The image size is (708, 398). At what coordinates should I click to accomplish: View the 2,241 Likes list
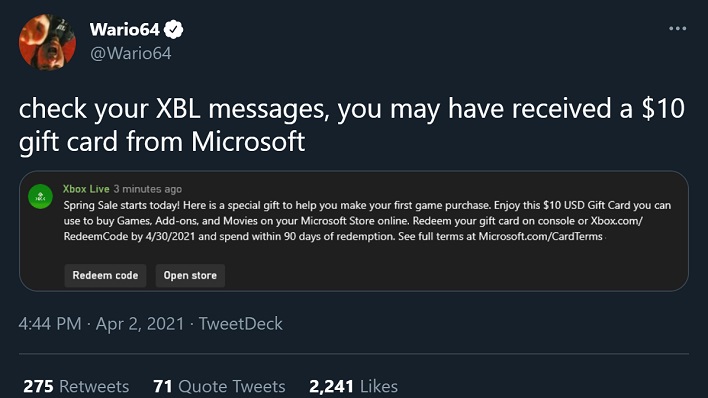pyautogui.click(x=354, y=386)
